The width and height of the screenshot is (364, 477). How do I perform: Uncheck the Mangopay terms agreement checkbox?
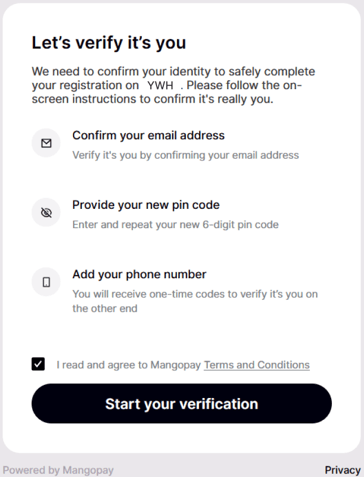pos(38,364)
